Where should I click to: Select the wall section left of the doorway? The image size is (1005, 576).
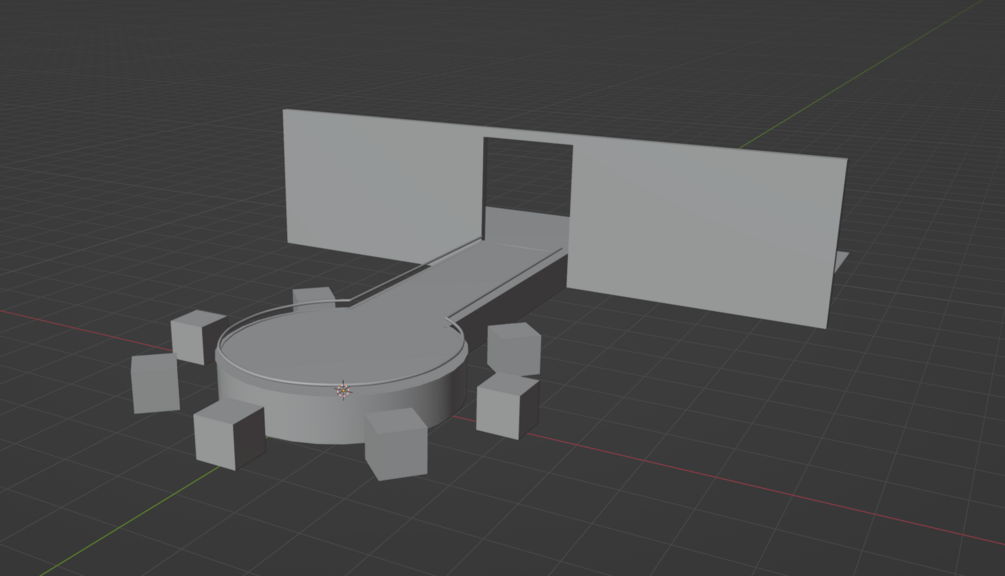click(x=385, y=186)
